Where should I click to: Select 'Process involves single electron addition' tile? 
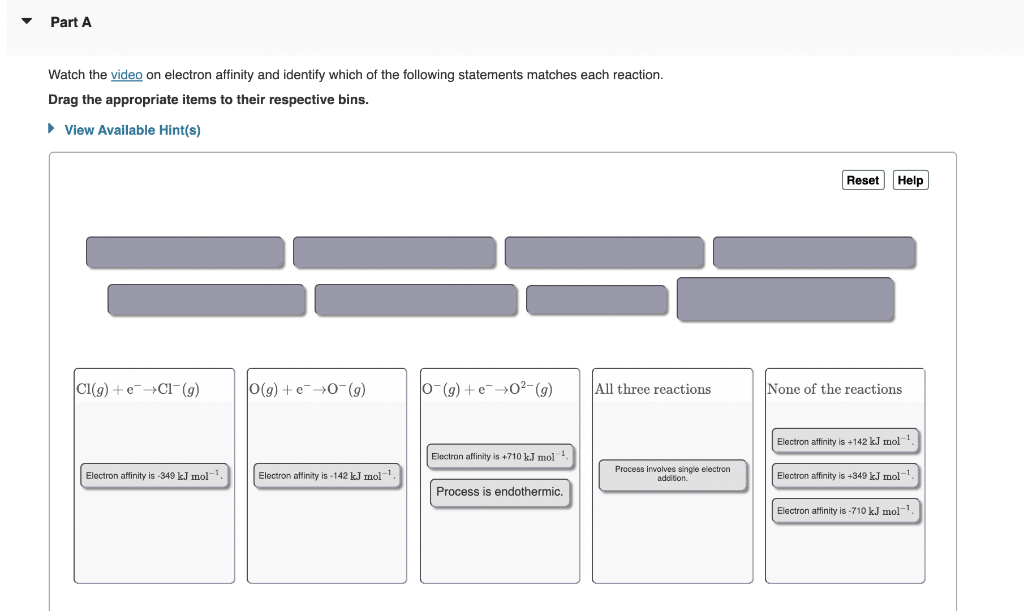673,475
